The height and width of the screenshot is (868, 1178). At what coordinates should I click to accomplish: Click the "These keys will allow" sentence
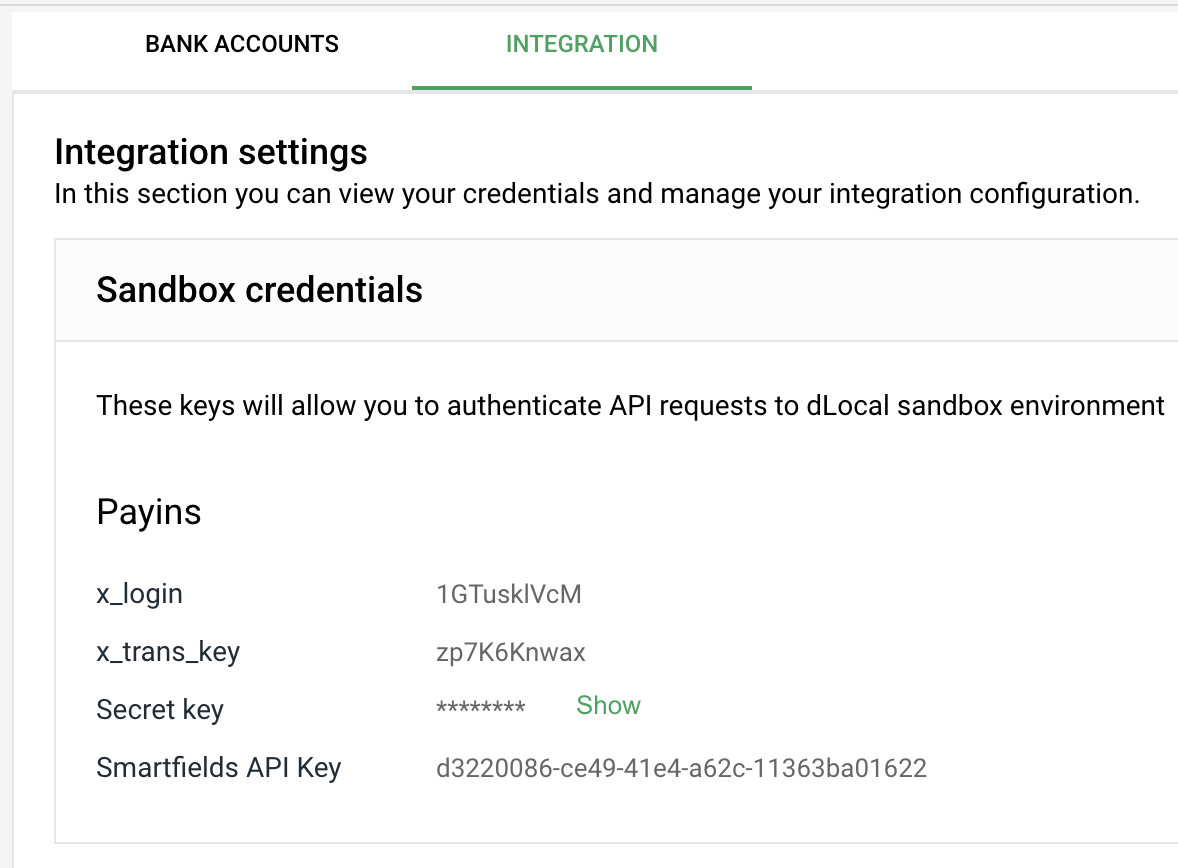click(x=630, y=406)
